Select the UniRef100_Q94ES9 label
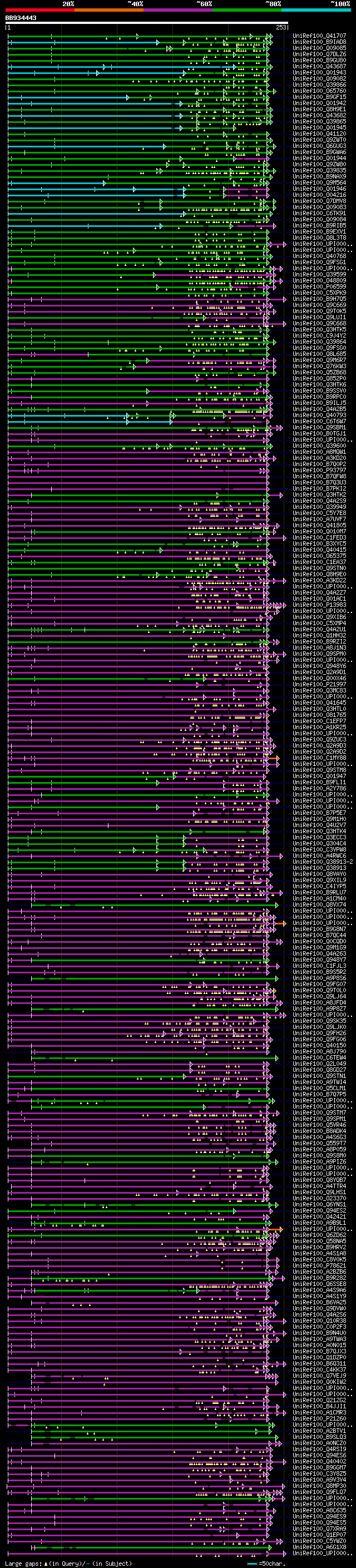This screenshot has height=1568, width=356. coord(319,1517)
